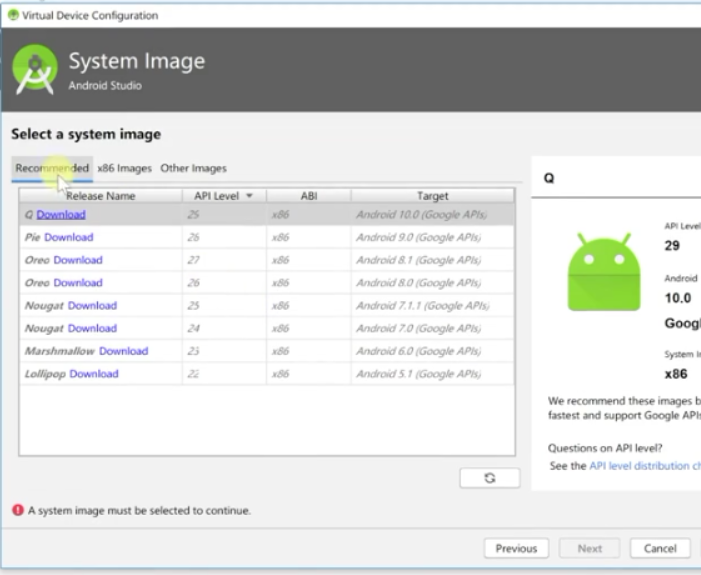Switch to the Other Images tab

coord(194,168)
